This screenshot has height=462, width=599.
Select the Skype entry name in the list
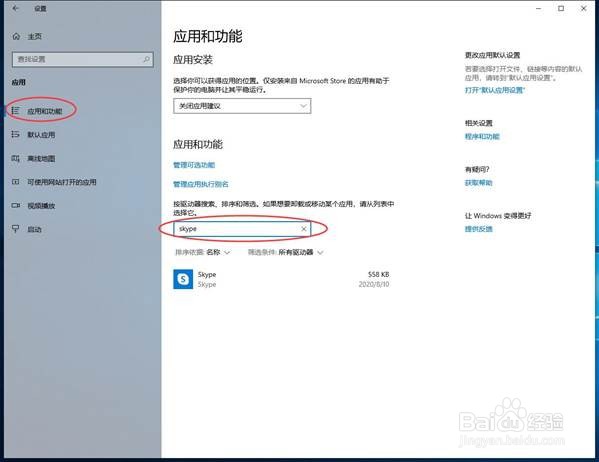tap(207, 274)
